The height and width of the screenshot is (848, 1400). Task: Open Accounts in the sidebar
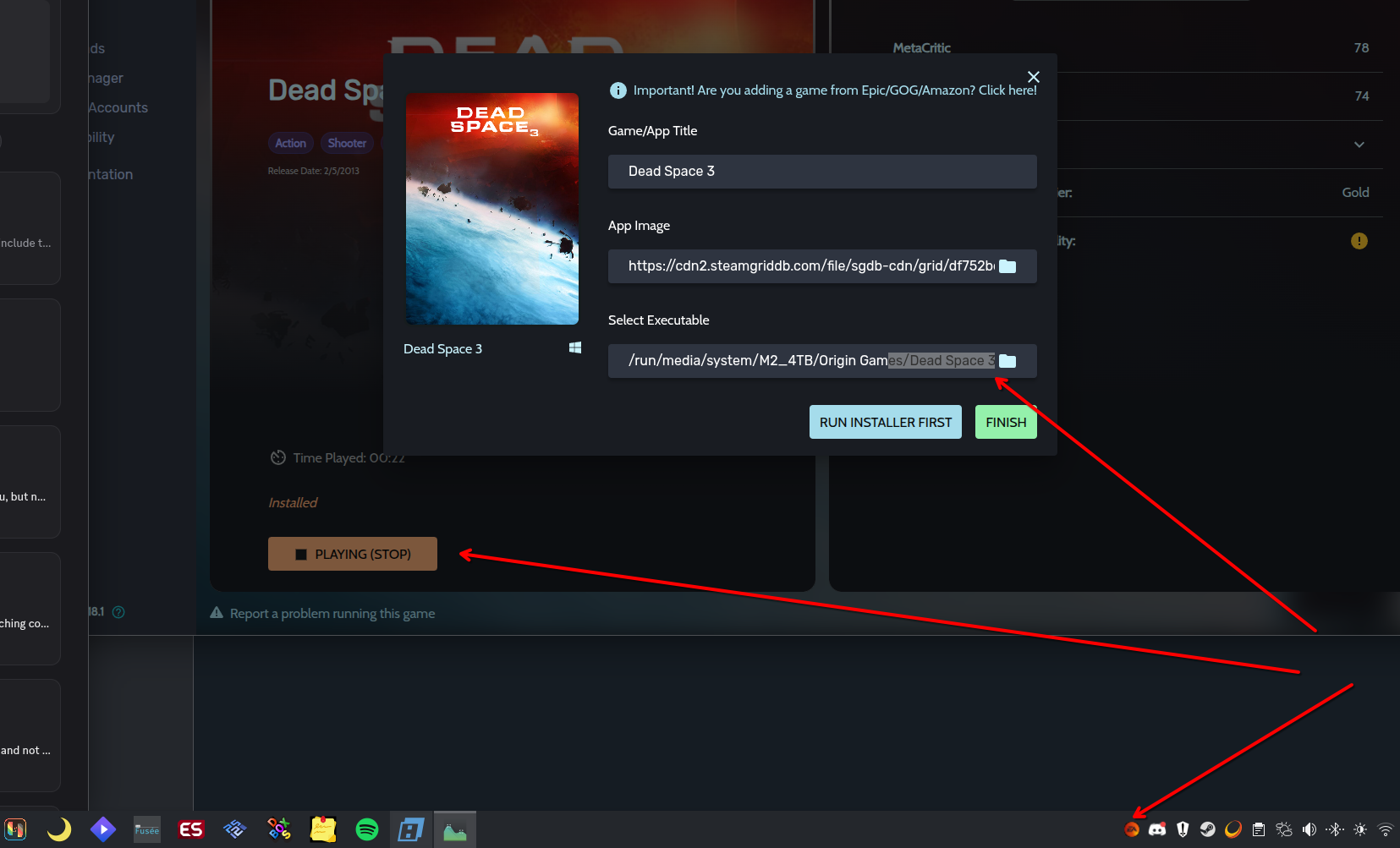pos(118,107)
